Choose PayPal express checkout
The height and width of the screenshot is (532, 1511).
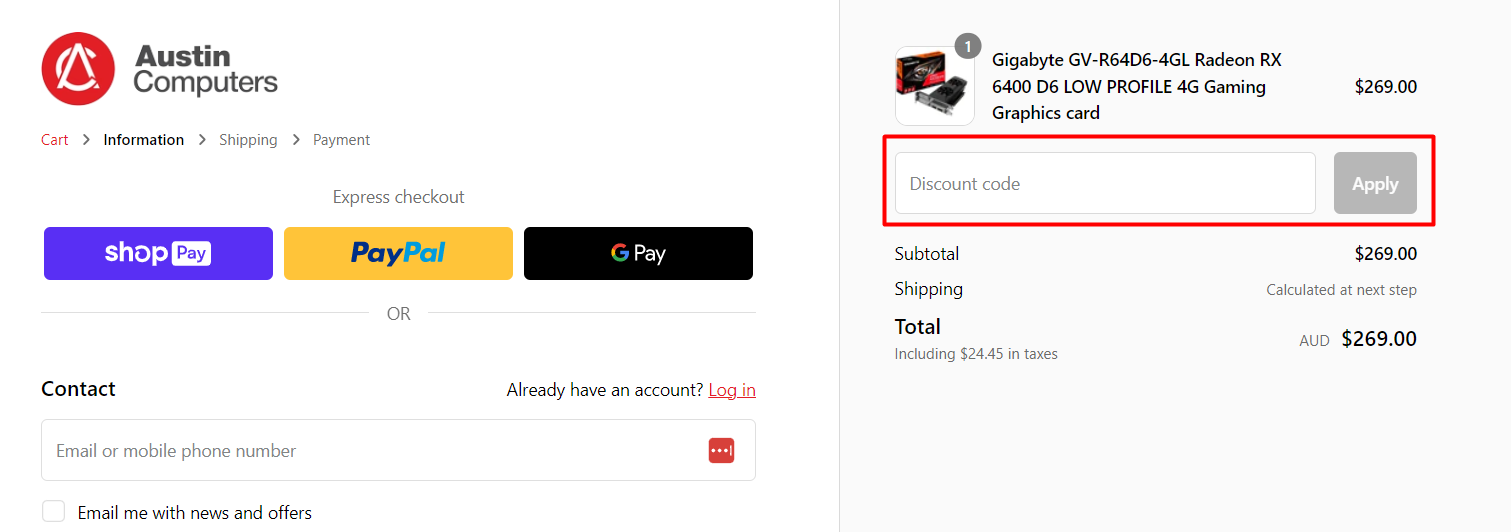point(398,253)
